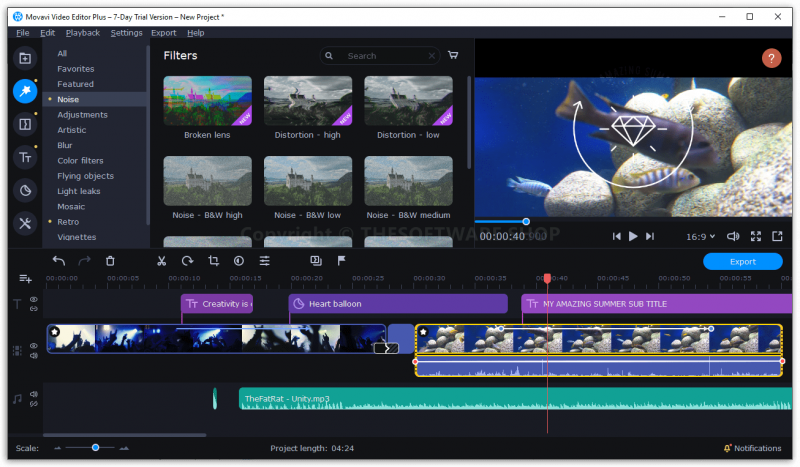
Task: Open the Settings menu
Action: tap(126, 33)
